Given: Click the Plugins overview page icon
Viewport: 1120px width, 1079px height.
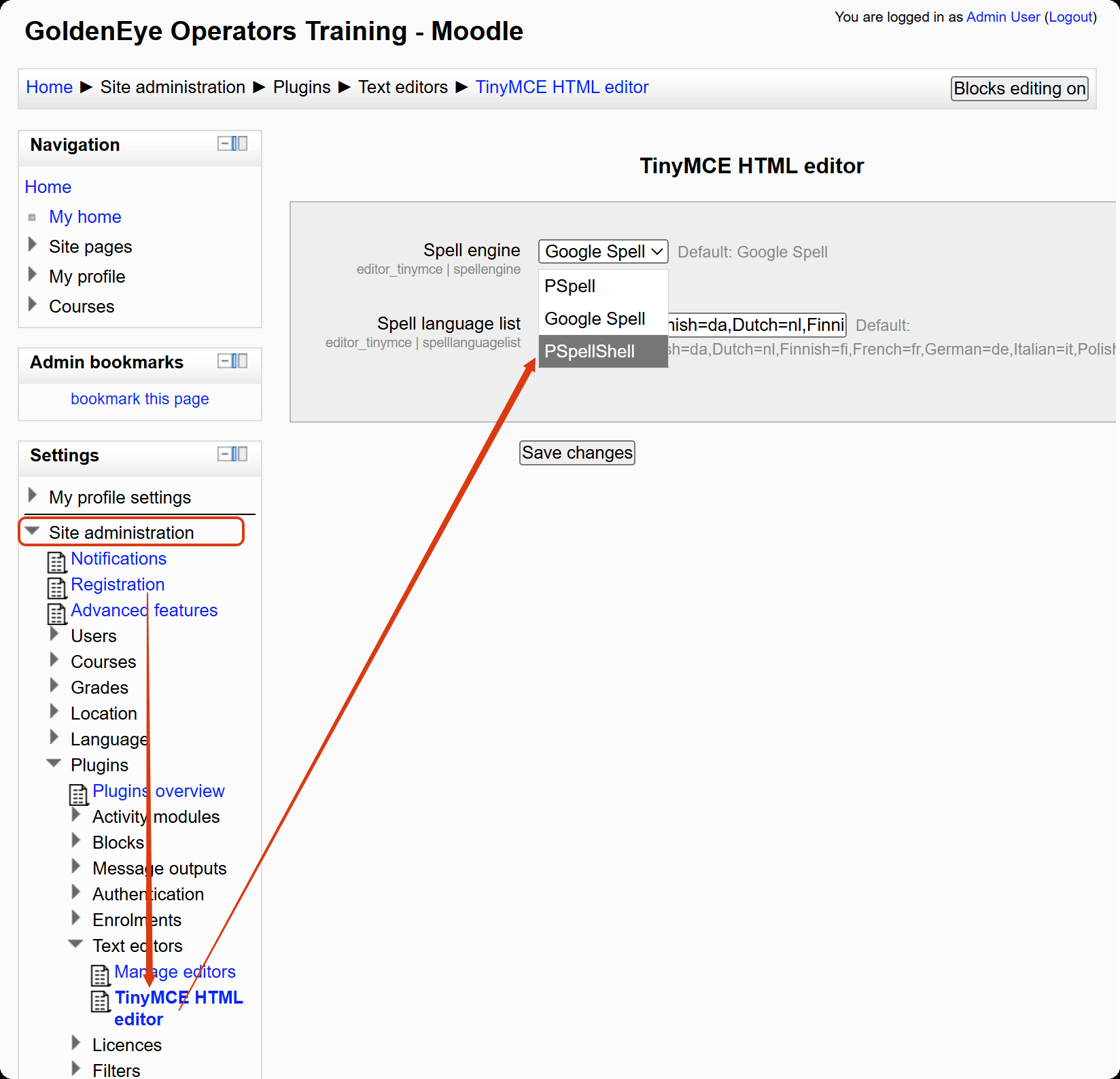Looking at the screenshot, I should click(78, 794).
